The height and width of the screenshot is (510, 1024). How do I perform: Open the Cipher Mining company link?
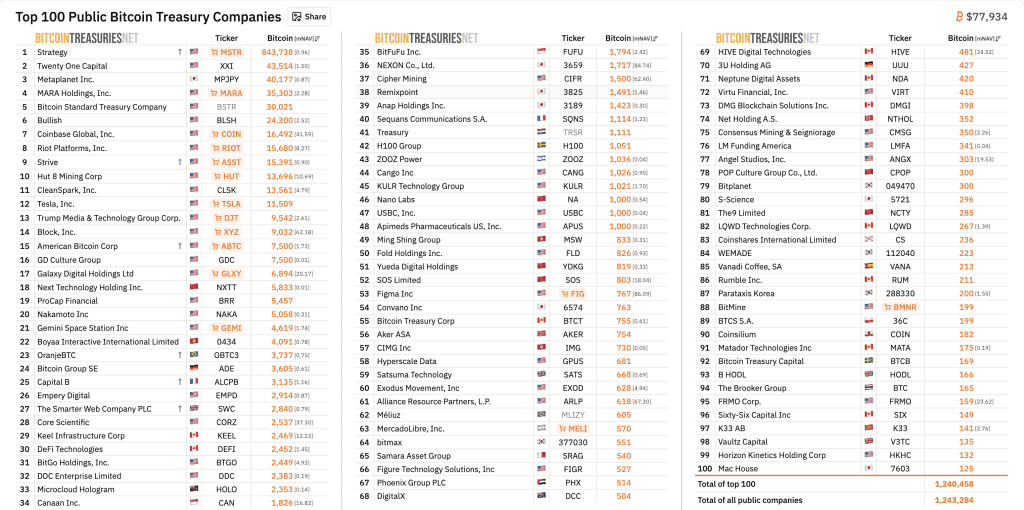click(402, 78)
